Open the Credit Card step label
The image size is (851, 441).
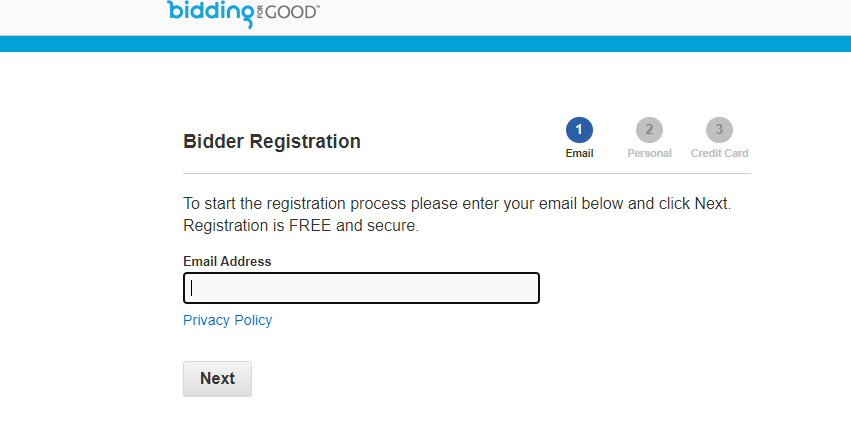pos(719,154)
